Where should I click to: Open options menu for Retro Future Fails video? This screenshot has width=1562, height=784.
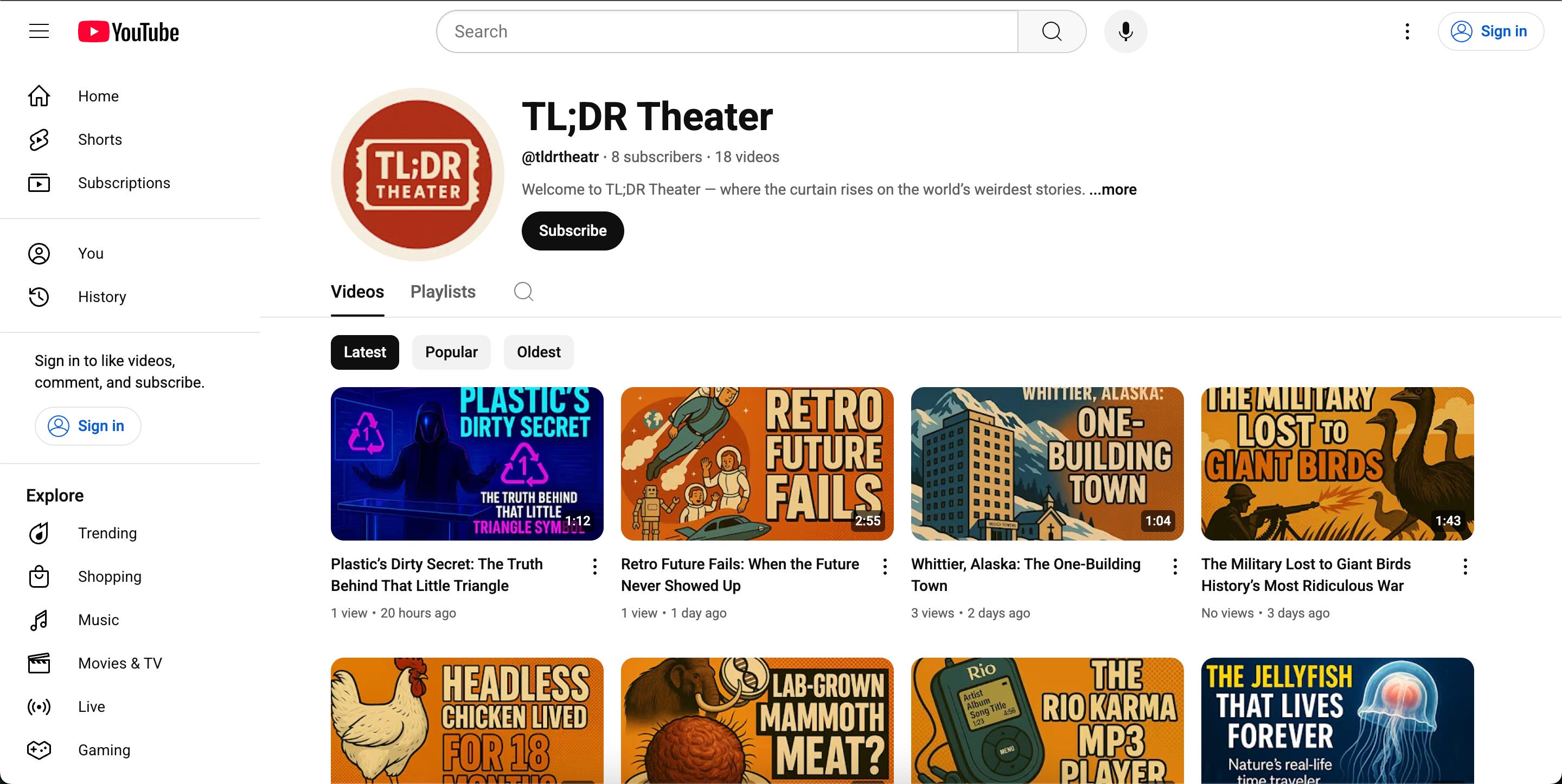[885, 567]
